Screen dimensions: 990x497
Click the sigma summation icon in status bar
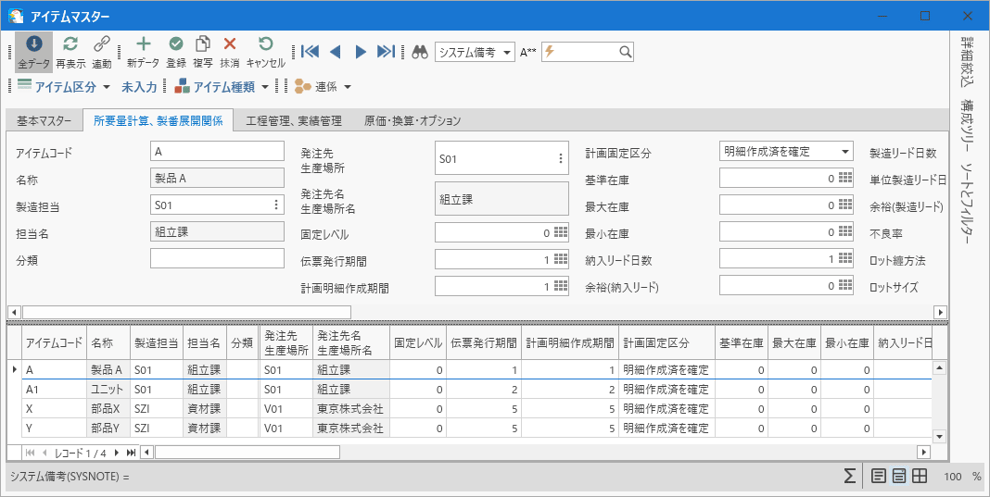point(849,476)
